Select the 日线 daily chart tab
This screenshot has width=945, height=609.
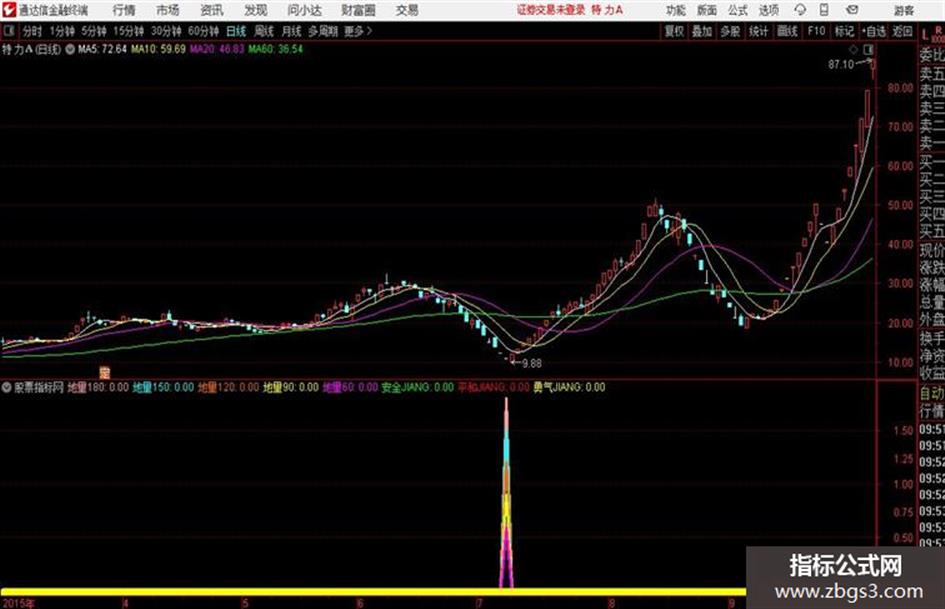click(236, 31)
